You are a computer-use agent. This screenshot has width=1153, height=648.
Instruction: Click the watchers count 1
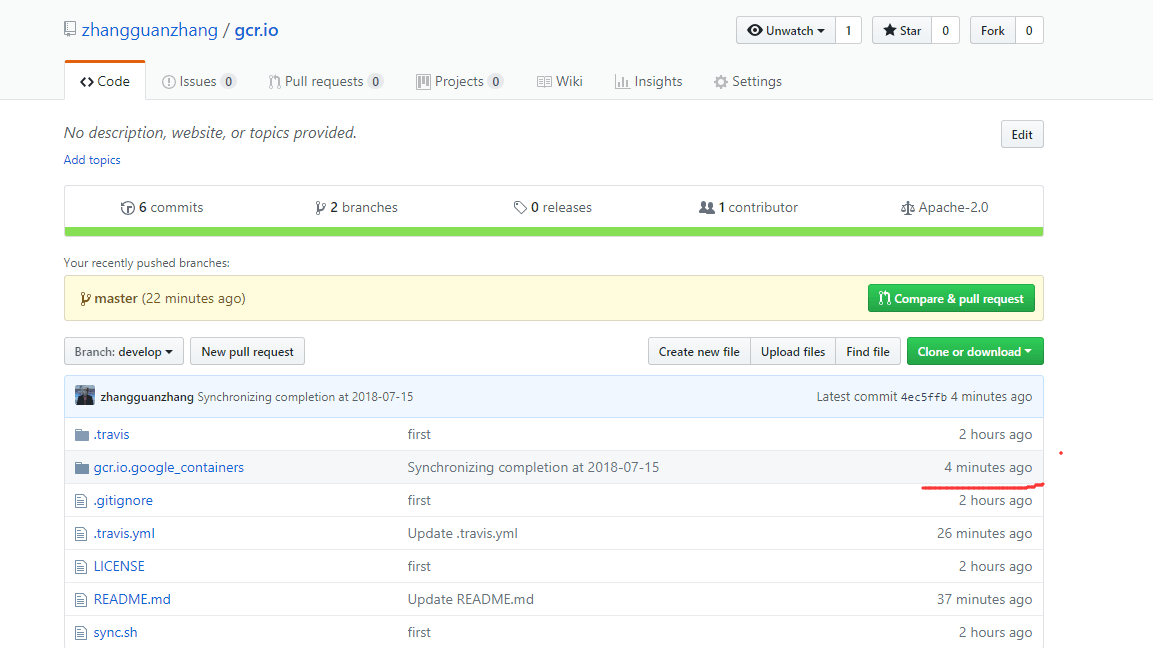click(848, 30)
